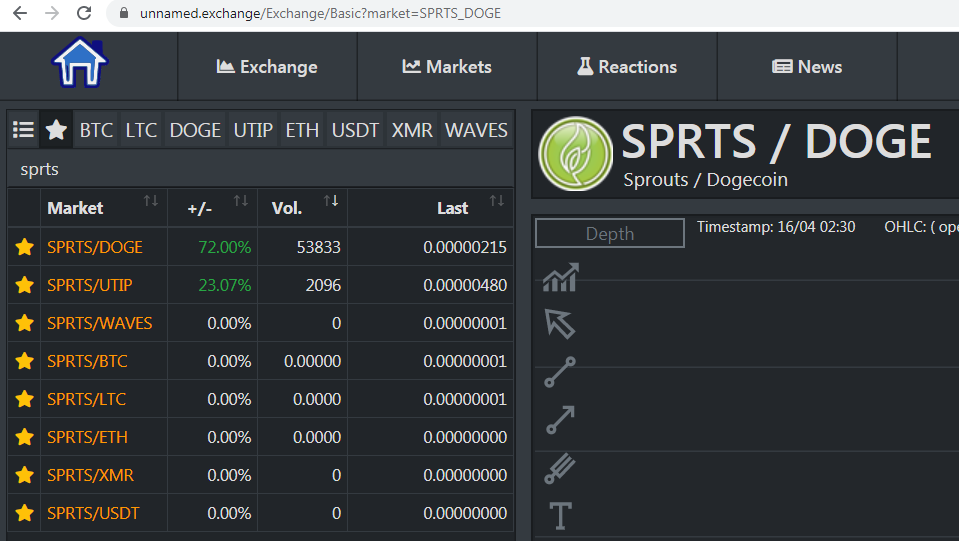This screenshot has width=959, height=541.
Task: Switch to BTC market tab
Action: click(x=96, y=130)
